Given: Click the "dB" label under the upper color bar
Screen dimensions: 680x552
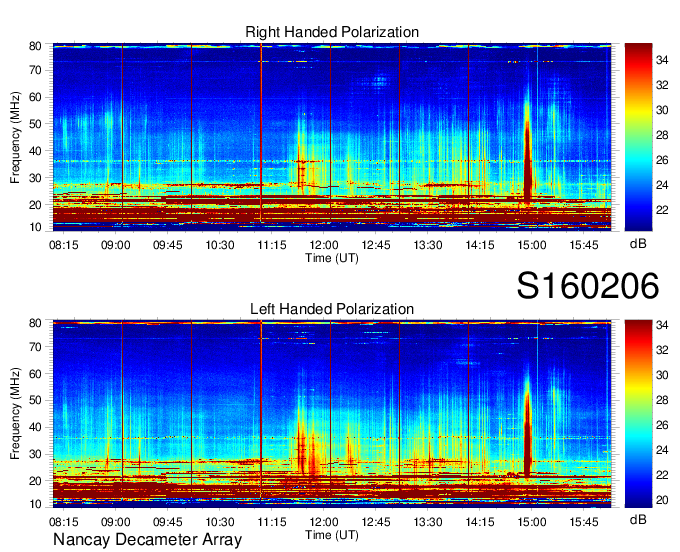Looking at the screenshot, I should point(638,244).
